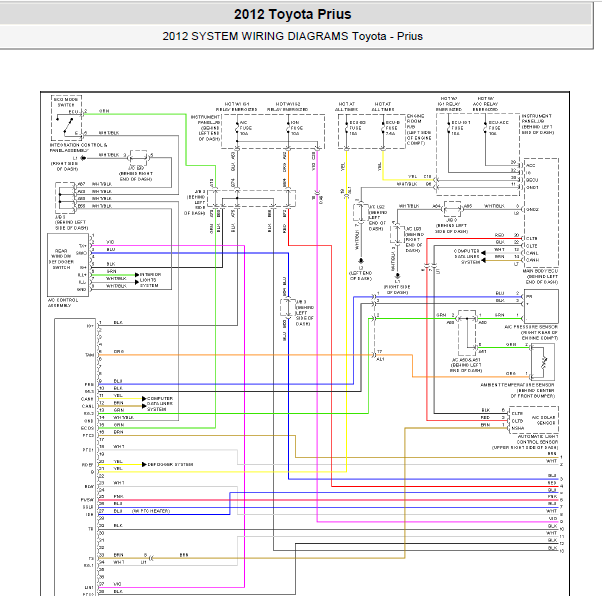Select the J/C A60, A61 connector label
Screen dimensions: 602x596
[x=466, y=365]
